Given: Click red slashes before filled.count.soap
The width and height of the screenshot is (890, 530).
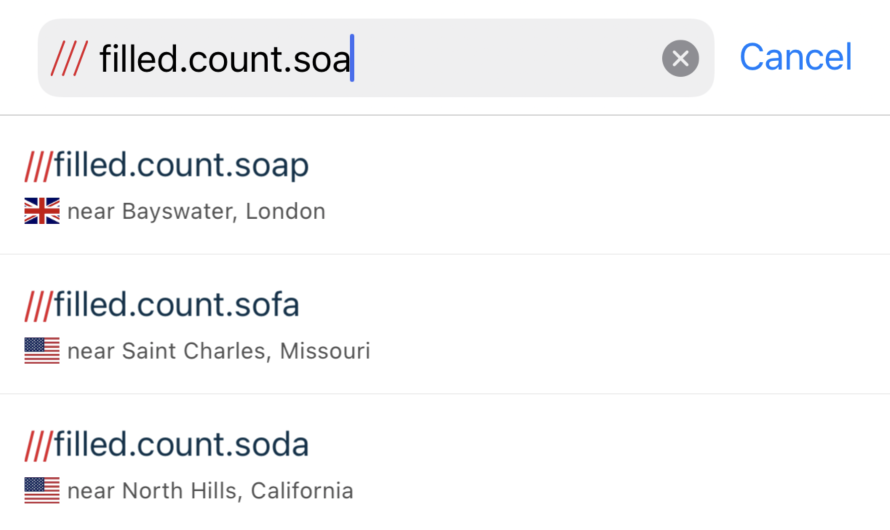Looking at the screenshot, I should [39, 166].
